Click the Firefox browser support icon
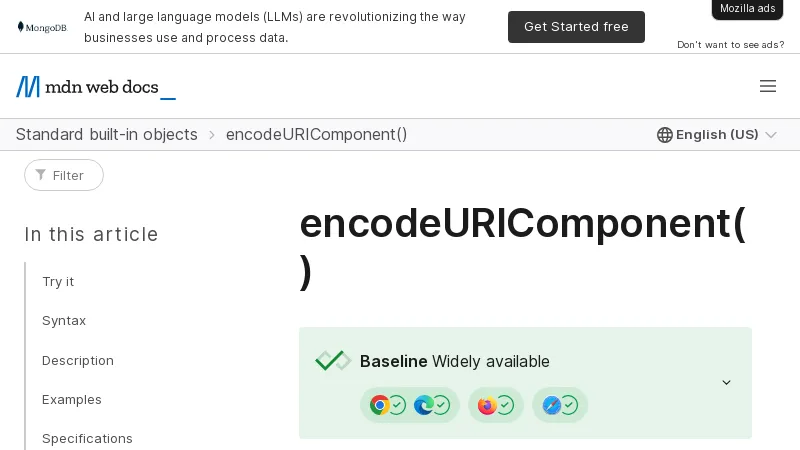800x450 pixels. pyautogui.click(x=487, y=405)
